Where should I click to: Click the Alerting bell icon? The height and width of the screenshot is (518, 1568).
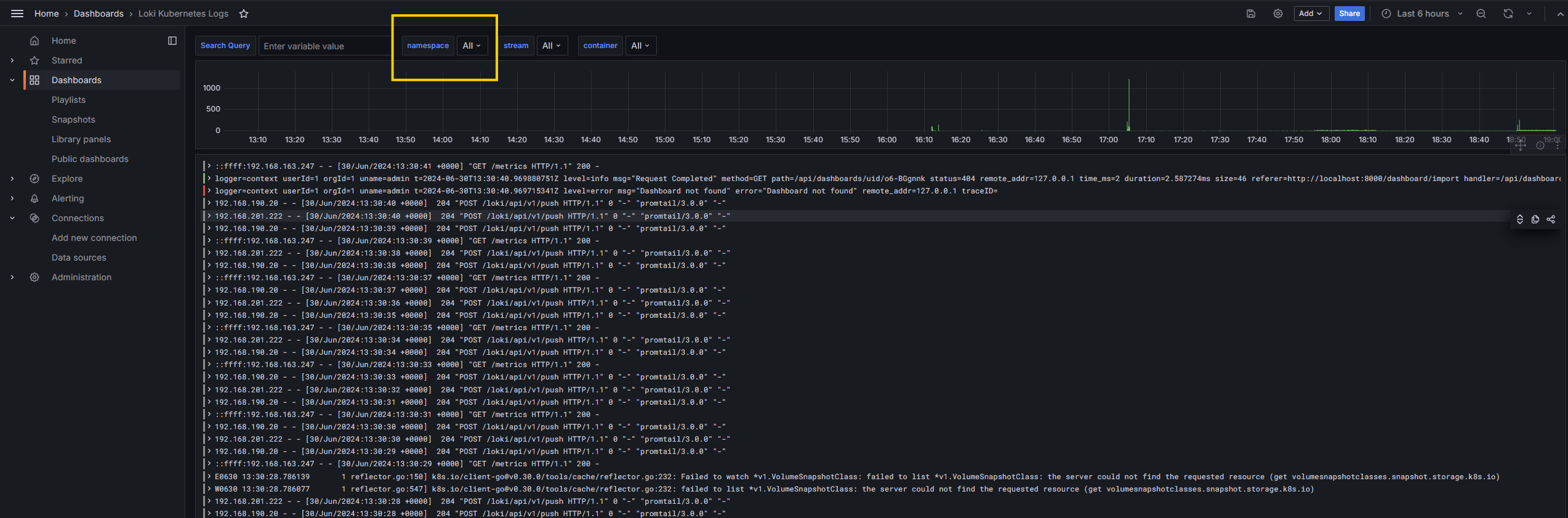(x=34, y=198)
